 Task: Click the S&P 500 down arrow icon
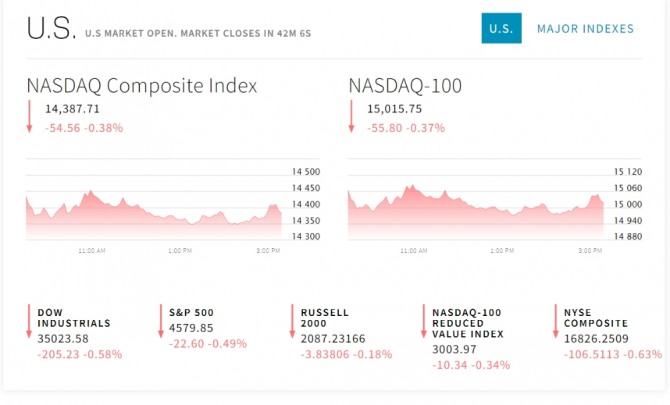pos(160,322)
